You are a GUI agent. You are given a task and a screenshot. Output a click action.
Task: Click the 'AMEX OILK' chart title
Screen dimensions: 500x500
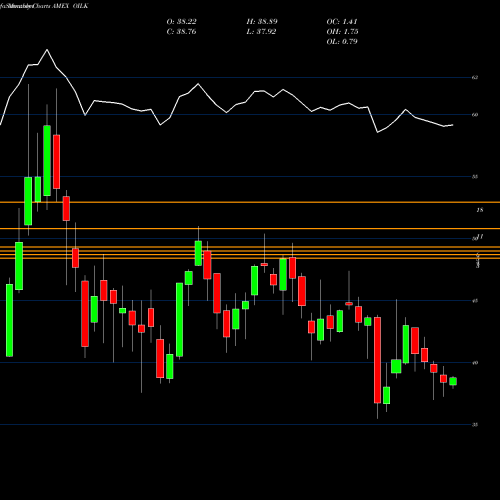[x=70, y=6]
